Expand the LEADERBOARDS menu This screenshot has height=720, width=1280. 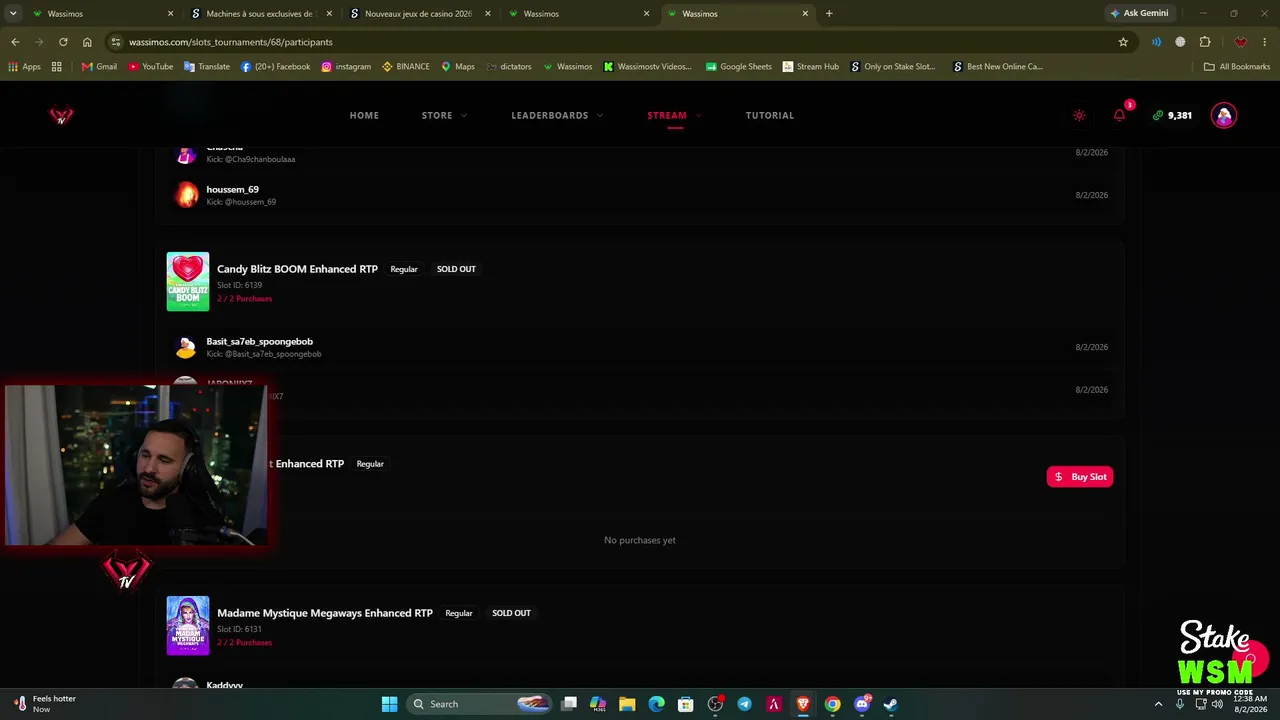[x=557, y=115]
